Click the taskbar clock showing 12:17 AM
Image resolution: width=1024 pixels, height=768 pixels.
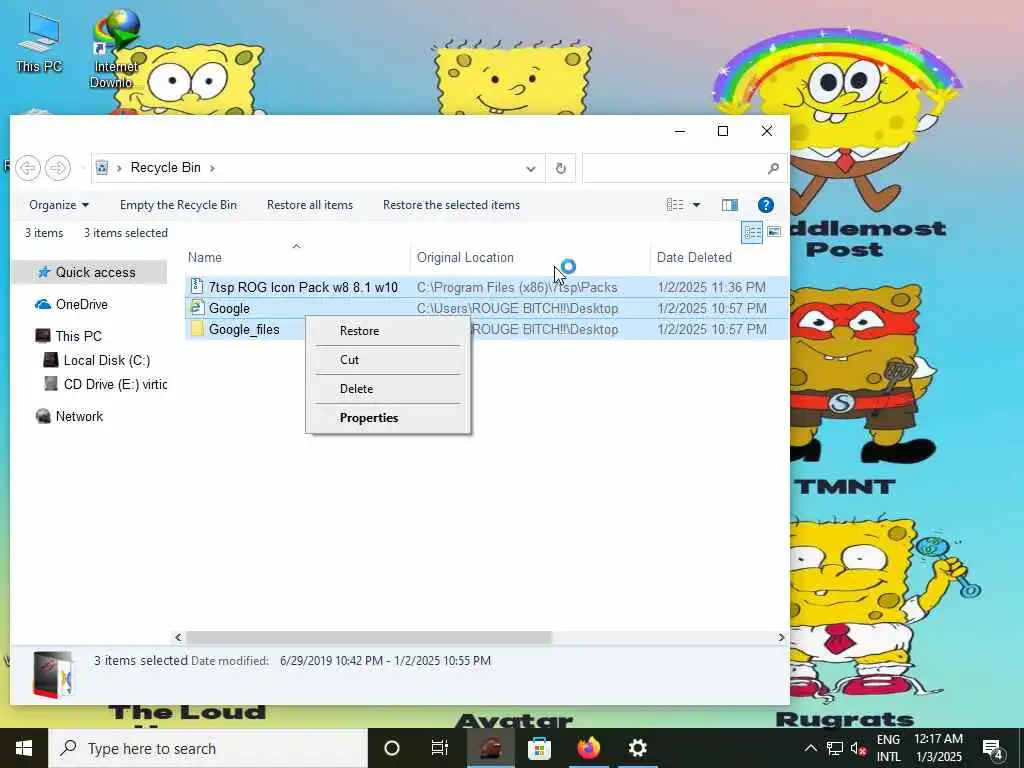[x=938, y=748]
